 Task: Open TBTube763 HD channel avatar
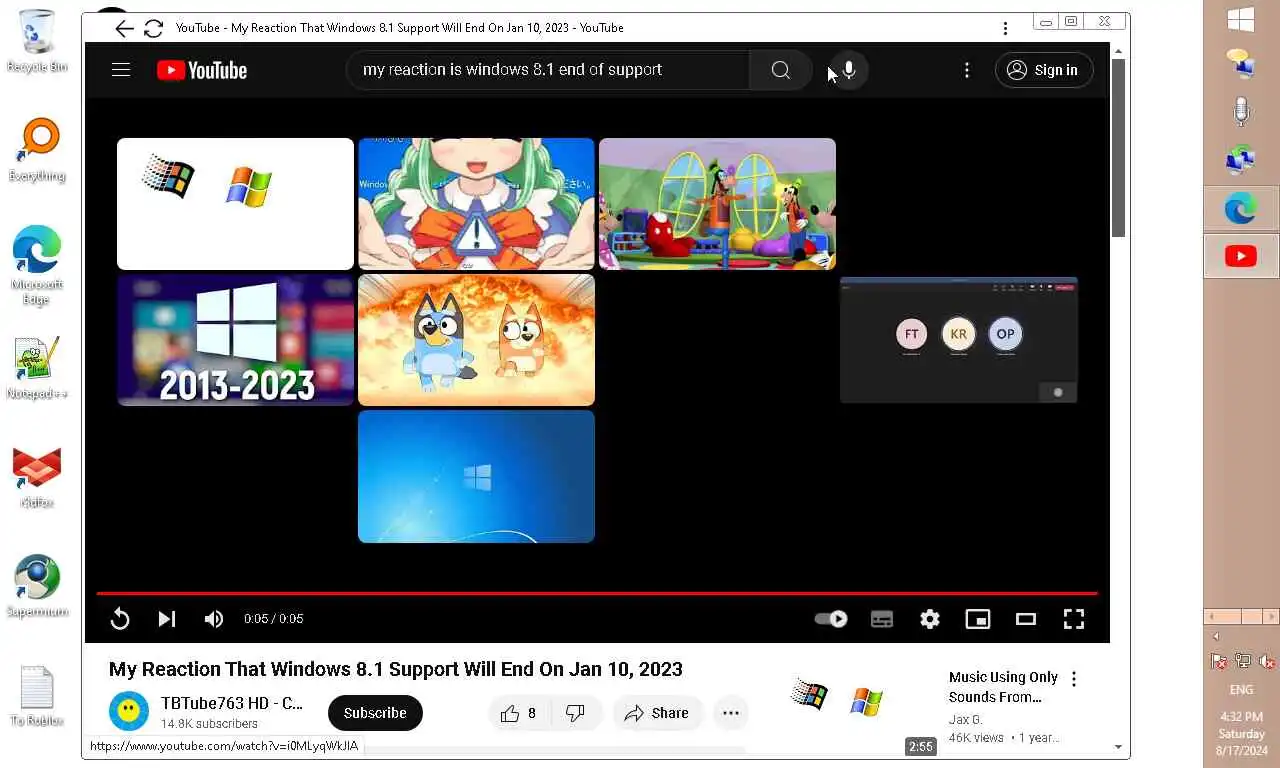tap(129, 712)
